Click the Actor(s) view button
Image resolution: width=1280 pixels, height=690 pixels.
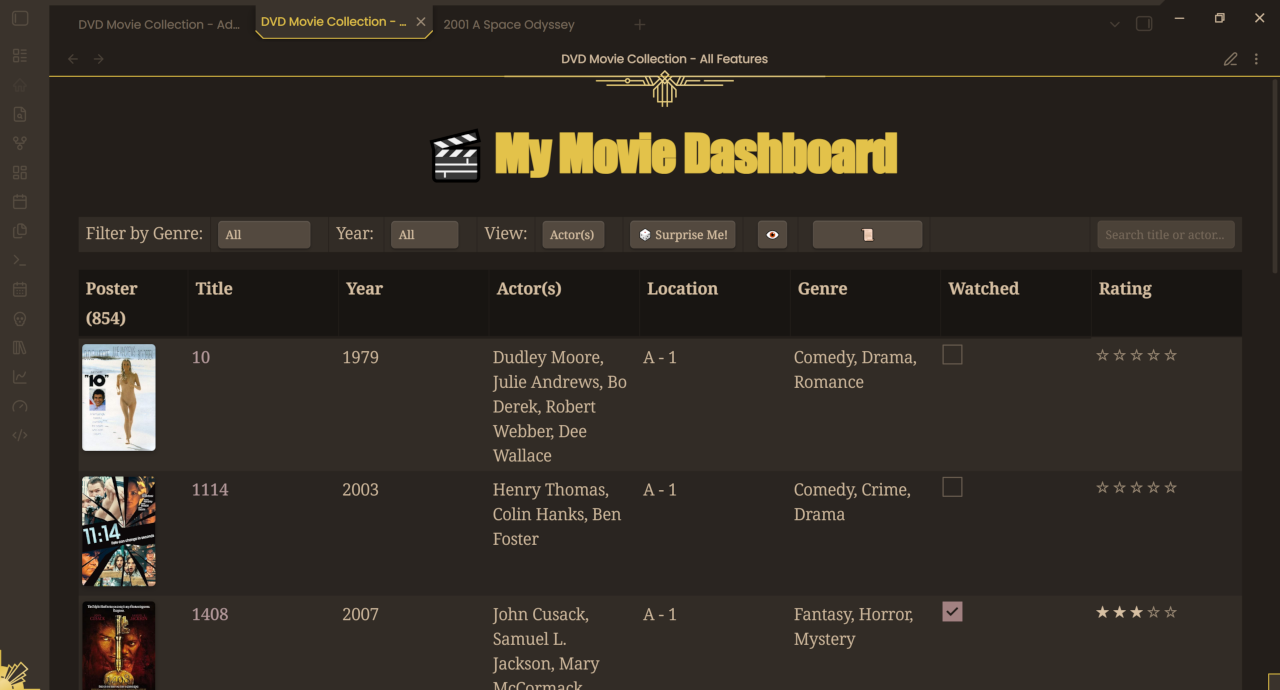tap(573, 234)
